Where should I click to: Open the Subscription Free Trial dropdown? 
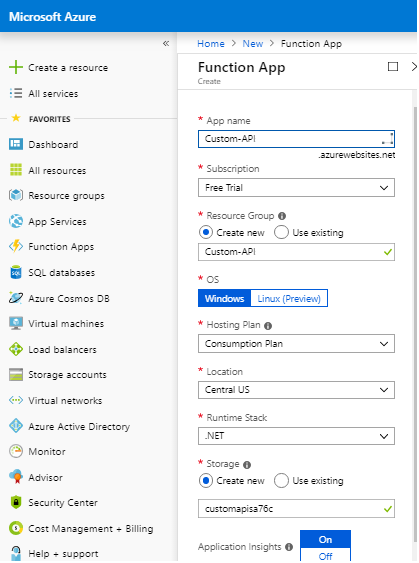(296, 188)
